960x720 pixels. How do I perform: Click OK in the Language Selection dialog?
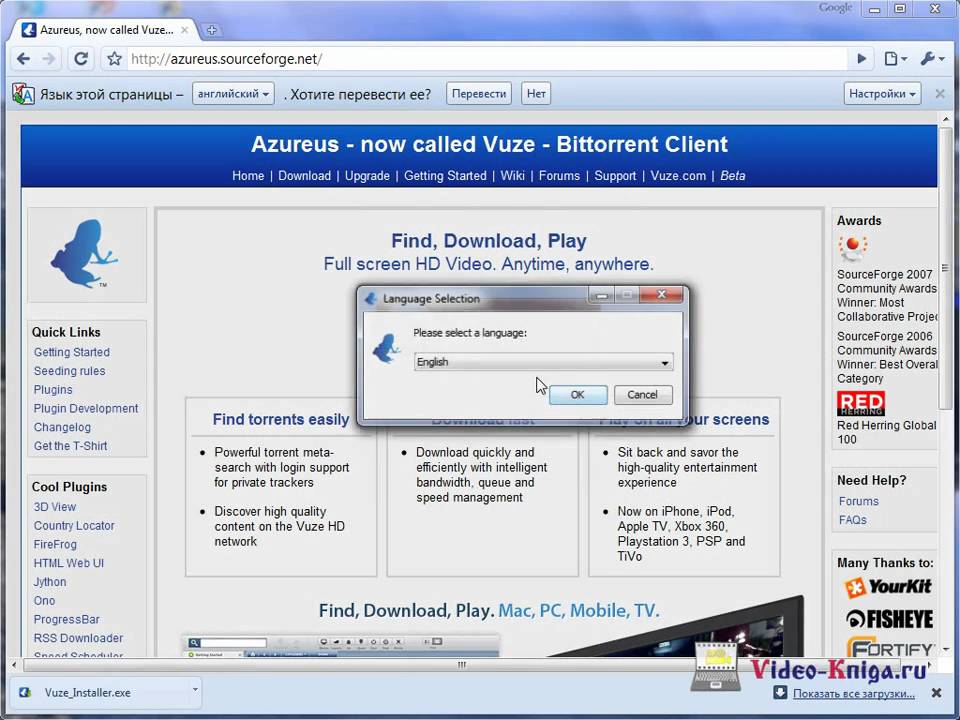click(x=578, y=395)
